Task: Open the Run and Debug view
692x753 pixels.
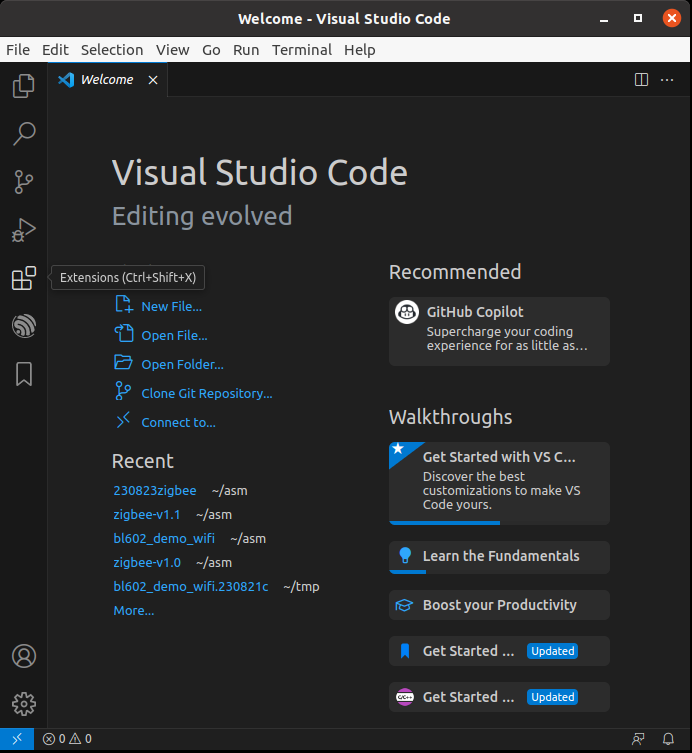Action: coord(24,230)
